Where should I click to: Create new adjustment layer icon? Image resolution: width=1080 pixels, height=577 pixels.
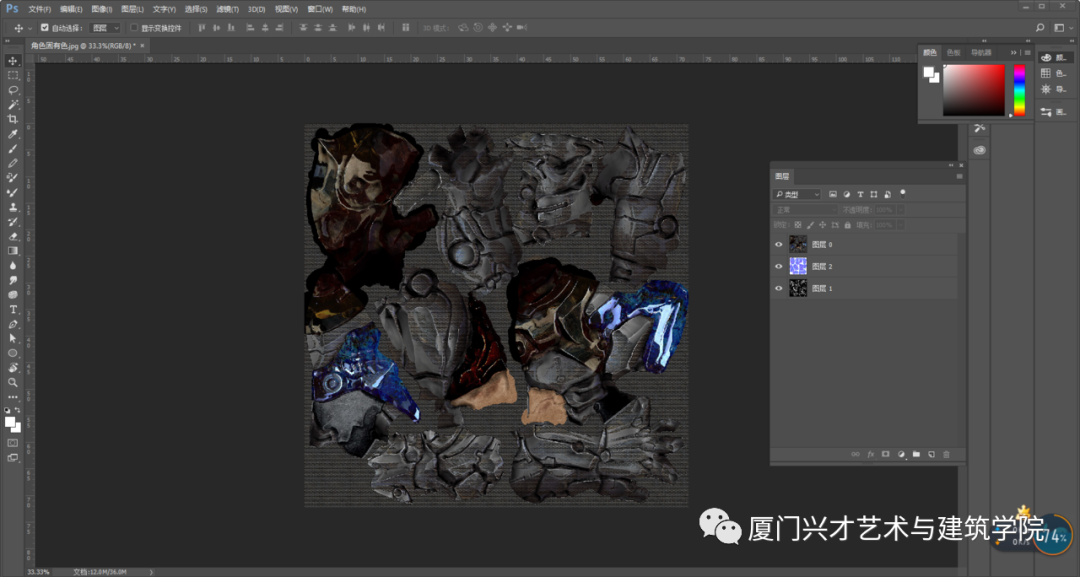[901, 454]
